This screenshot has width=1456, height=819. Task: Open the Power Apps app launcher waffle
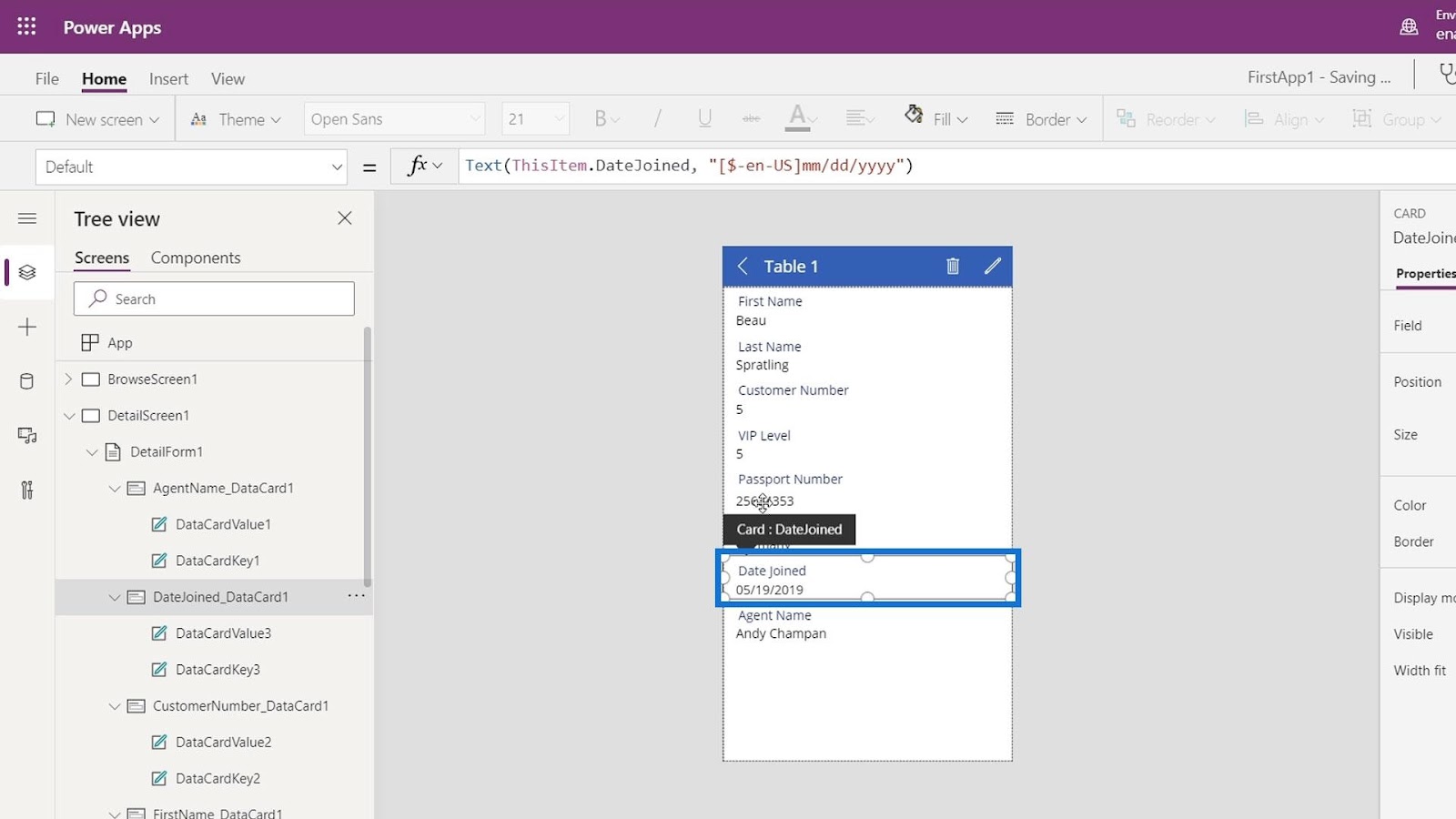click(26, 26)
